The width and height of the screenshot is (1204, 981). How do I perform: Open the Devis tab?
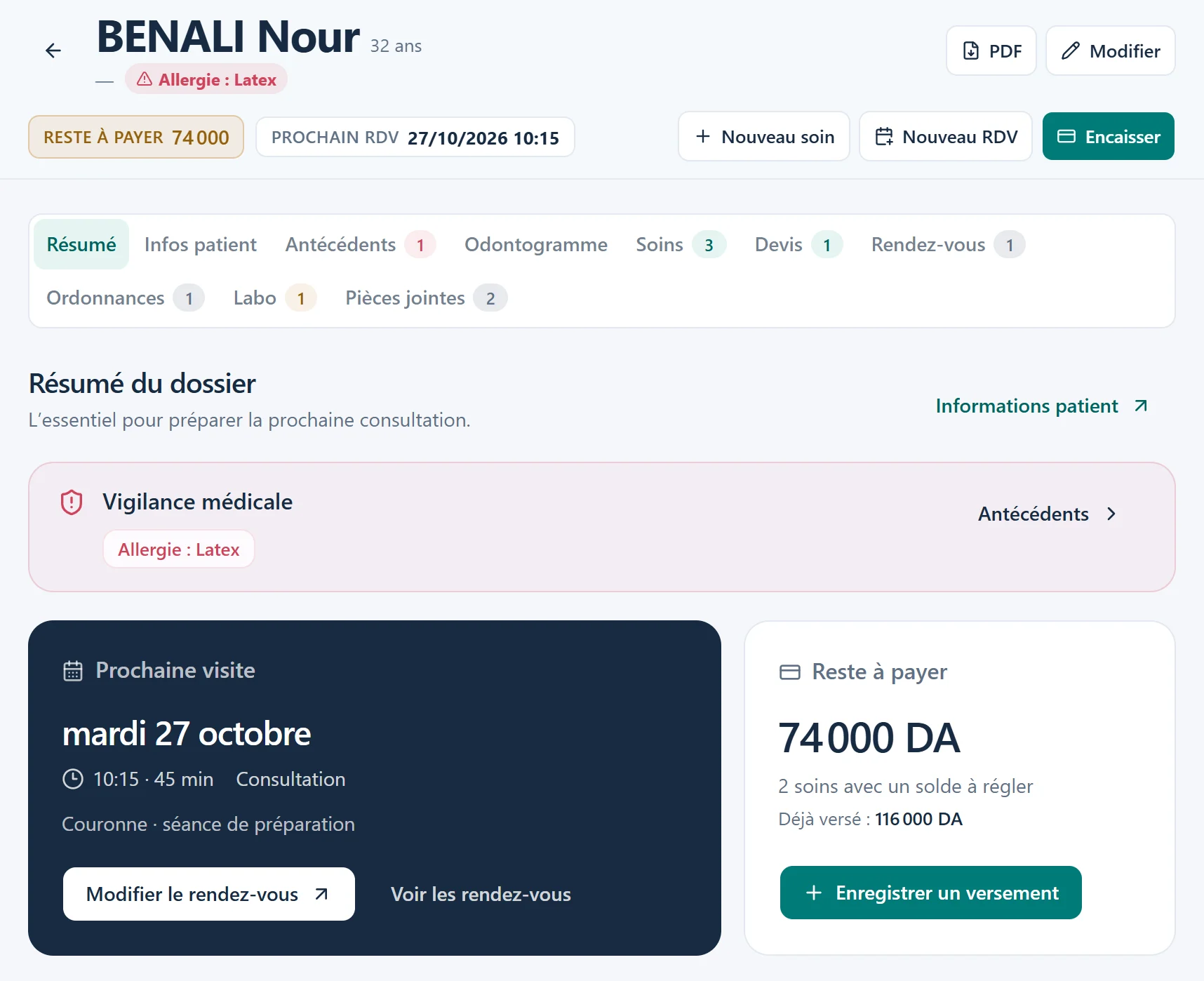798,244
